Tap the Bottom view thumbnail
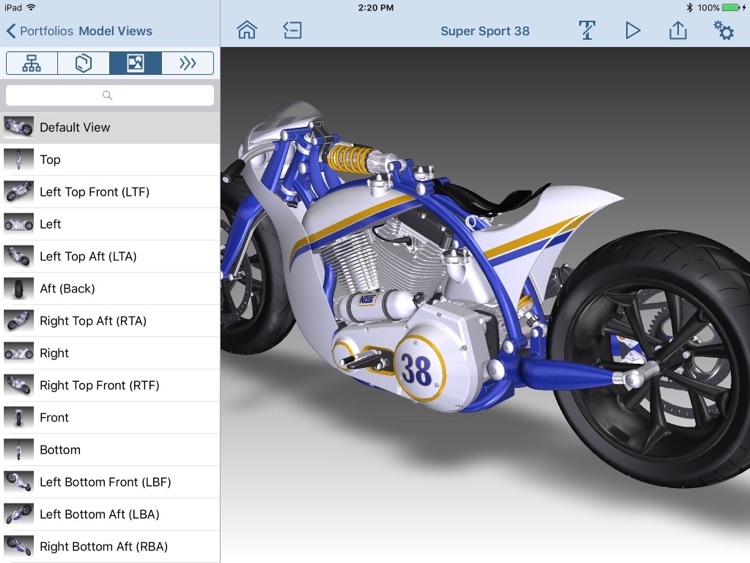 pos(19,450)
